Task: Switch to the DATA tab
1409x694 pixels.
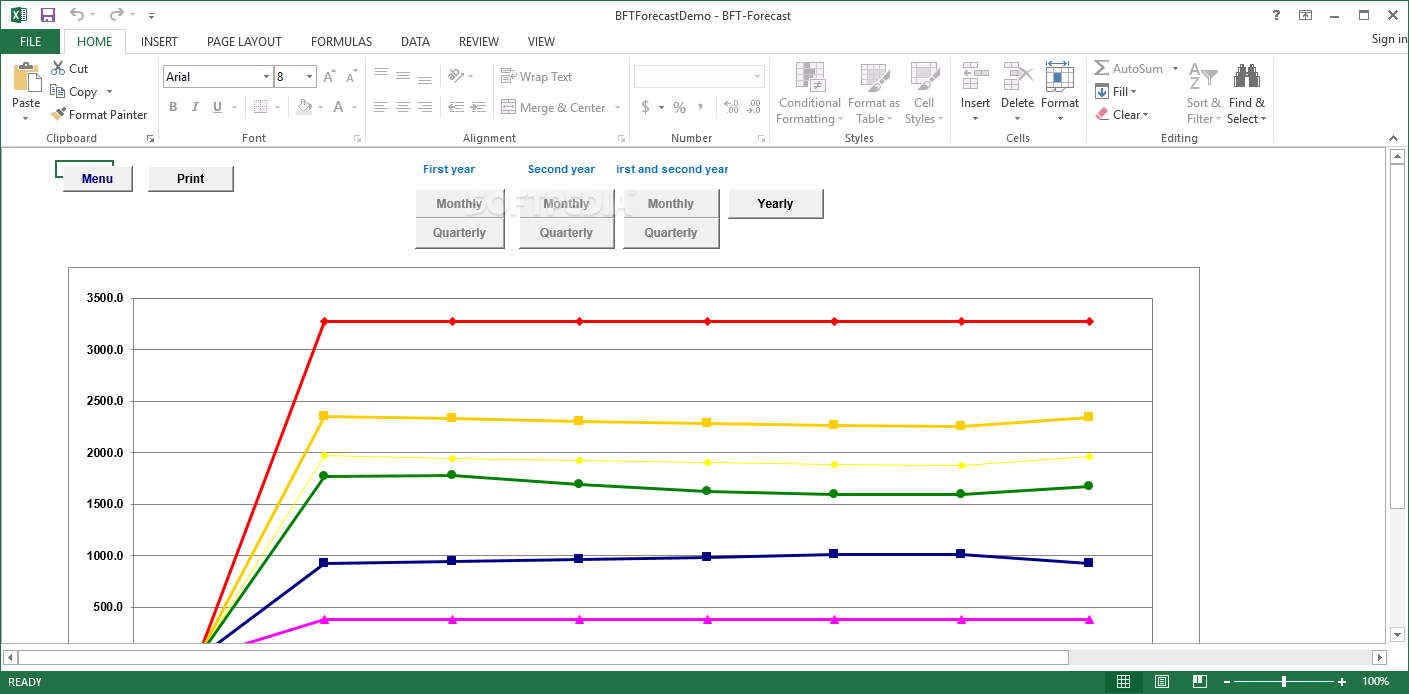Action: pos(415,41)
